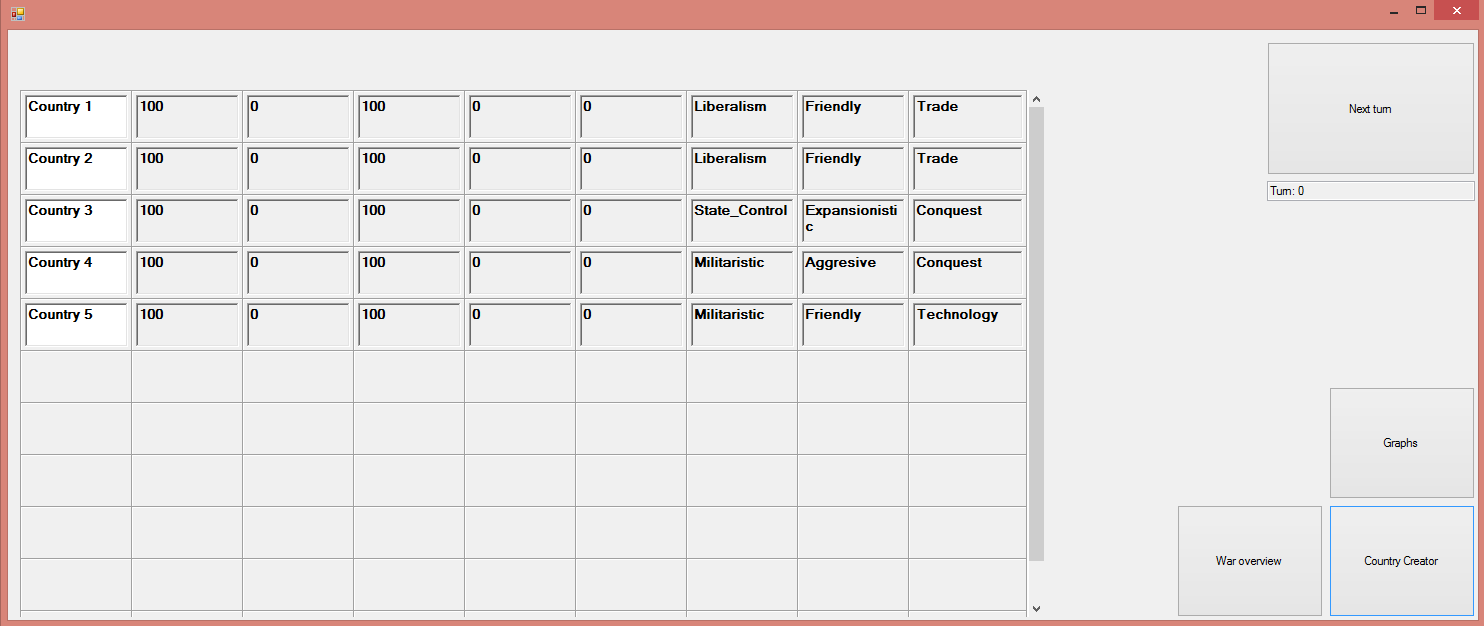Select the Country 3 name field

click(x=76, y=220)
